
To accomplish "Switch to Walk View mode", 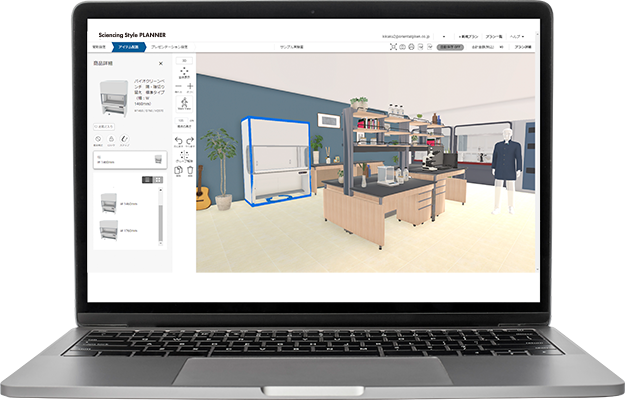I will tap(185, 103).
